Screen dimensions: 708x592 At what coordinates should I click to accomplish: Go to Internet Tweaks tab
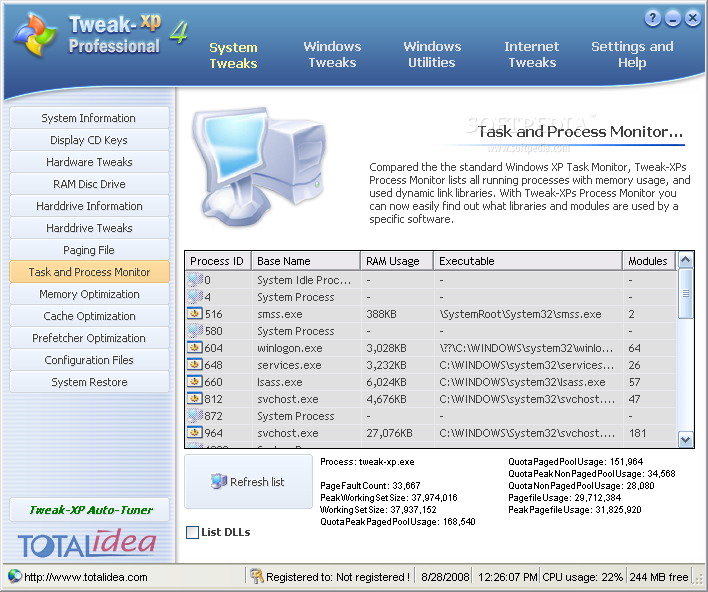(x=532, y=55)
